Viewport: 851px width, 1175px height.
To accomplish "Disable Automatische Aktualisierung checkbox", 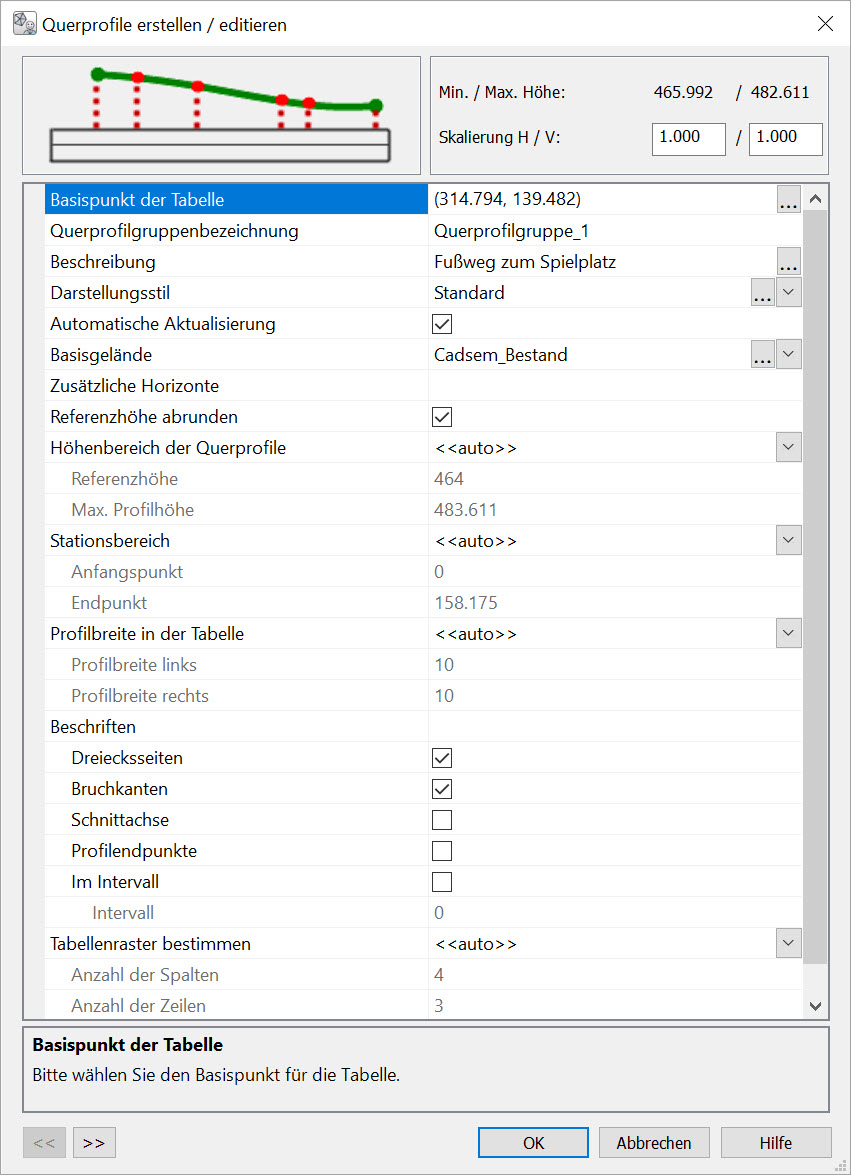I will click(441, 324).
